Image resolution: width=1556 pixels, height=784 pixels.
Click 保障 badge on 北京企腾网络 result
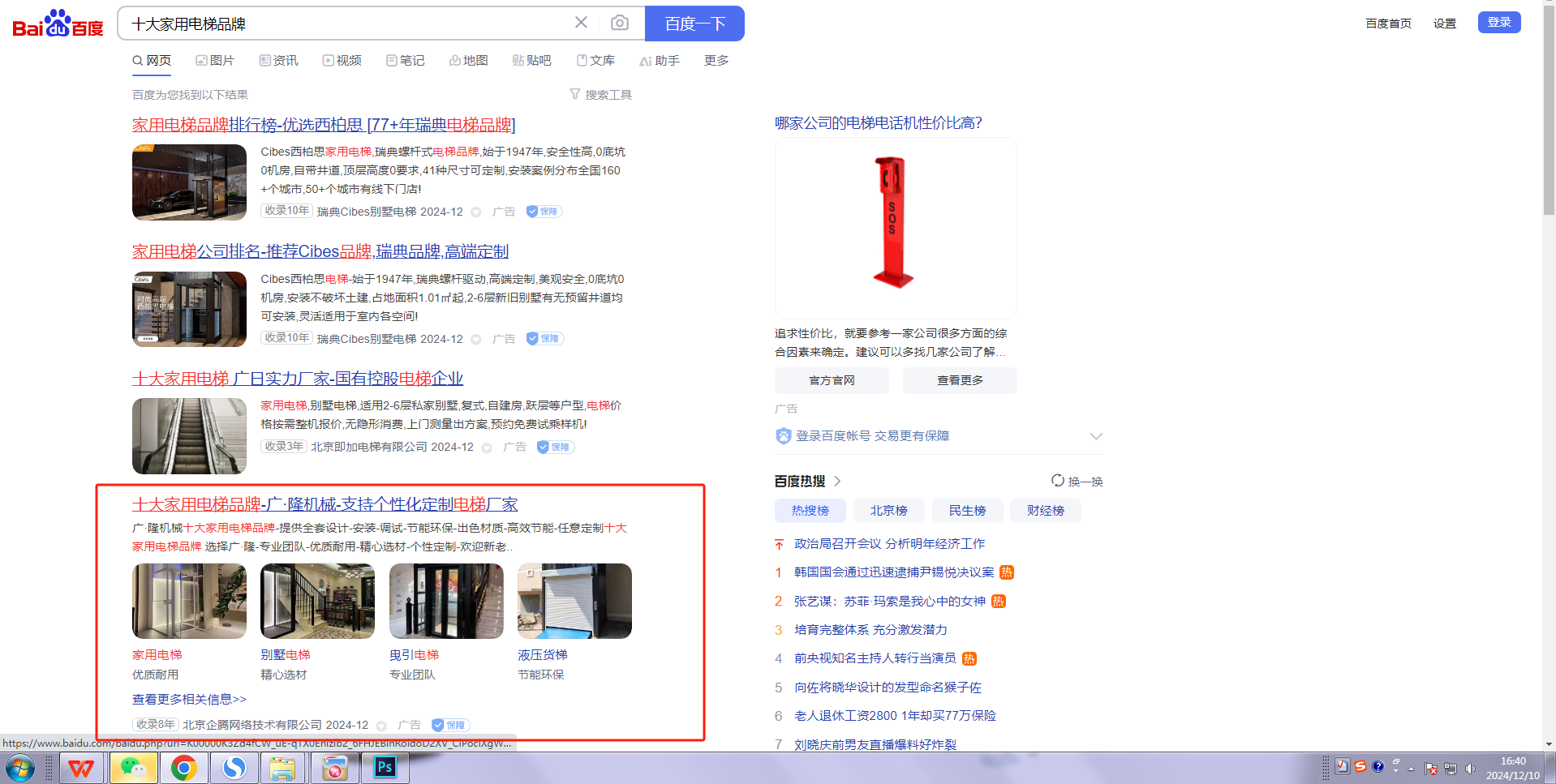pos(450,725)
